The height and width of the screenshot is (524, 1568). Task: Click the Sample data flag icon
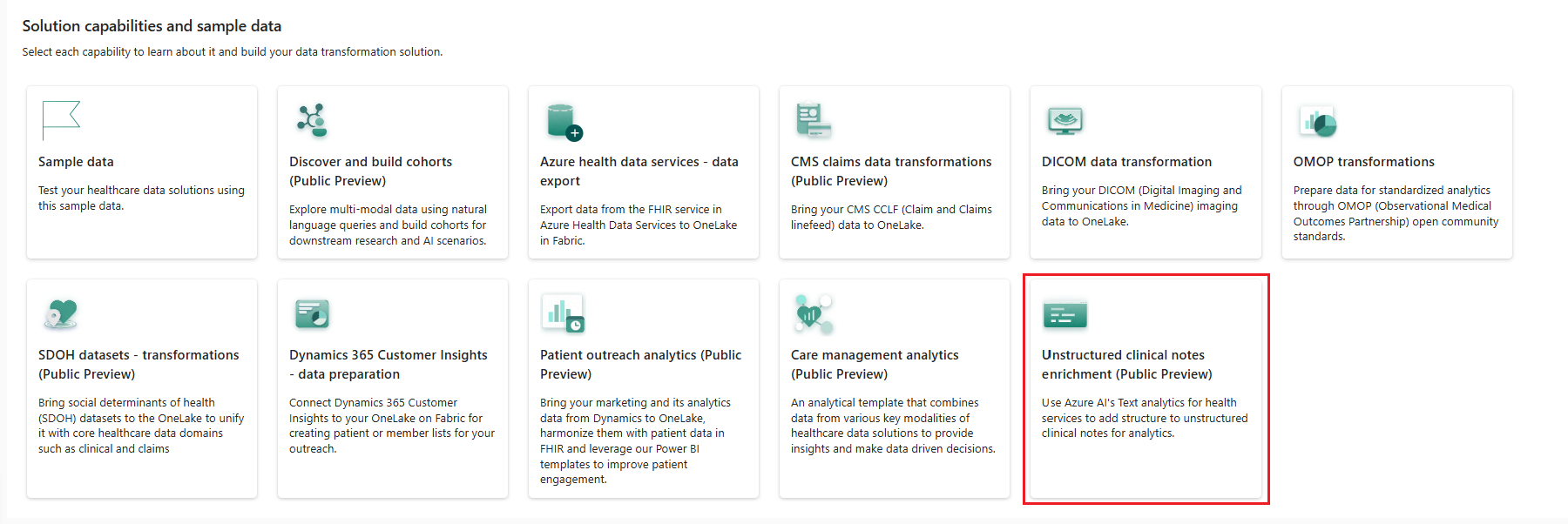60,120
